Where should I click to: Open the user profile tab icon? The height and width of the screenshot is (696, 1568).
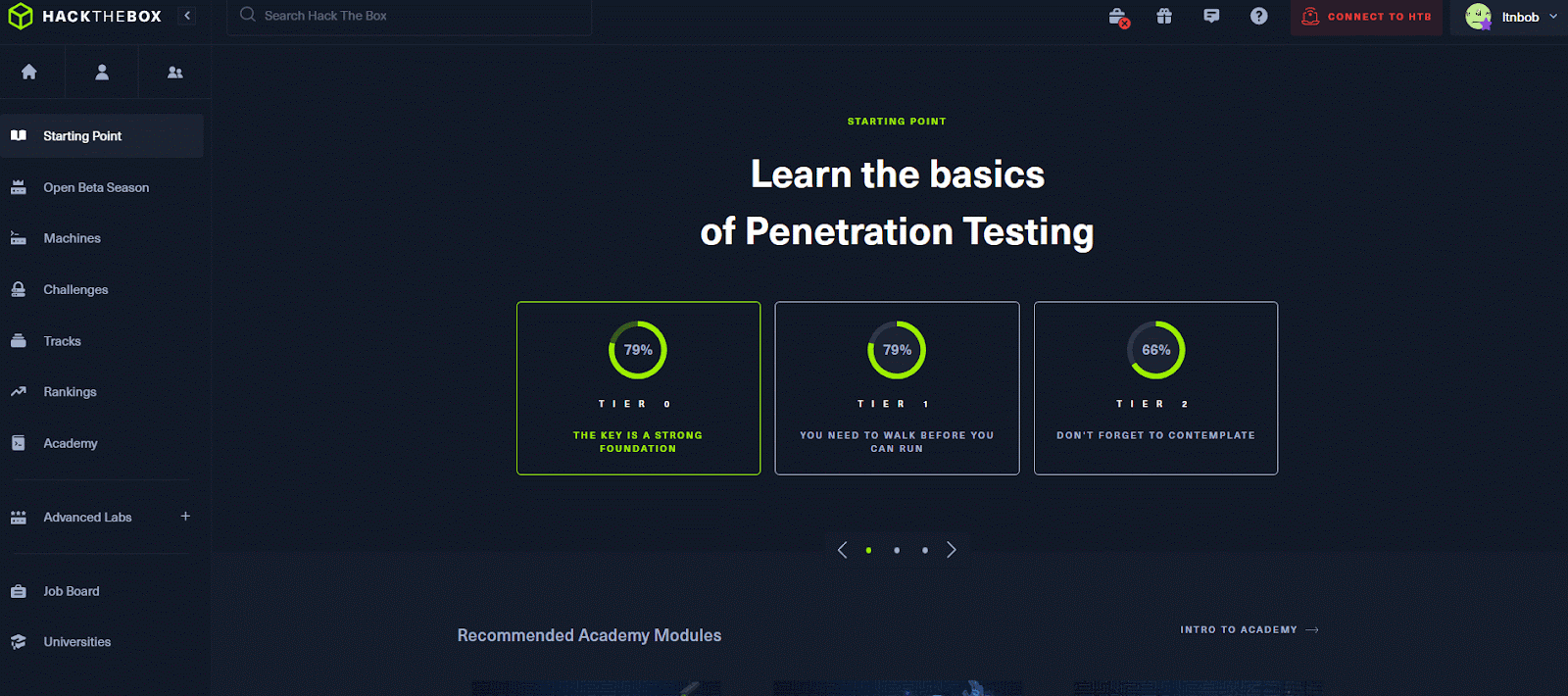pos(102,72)
